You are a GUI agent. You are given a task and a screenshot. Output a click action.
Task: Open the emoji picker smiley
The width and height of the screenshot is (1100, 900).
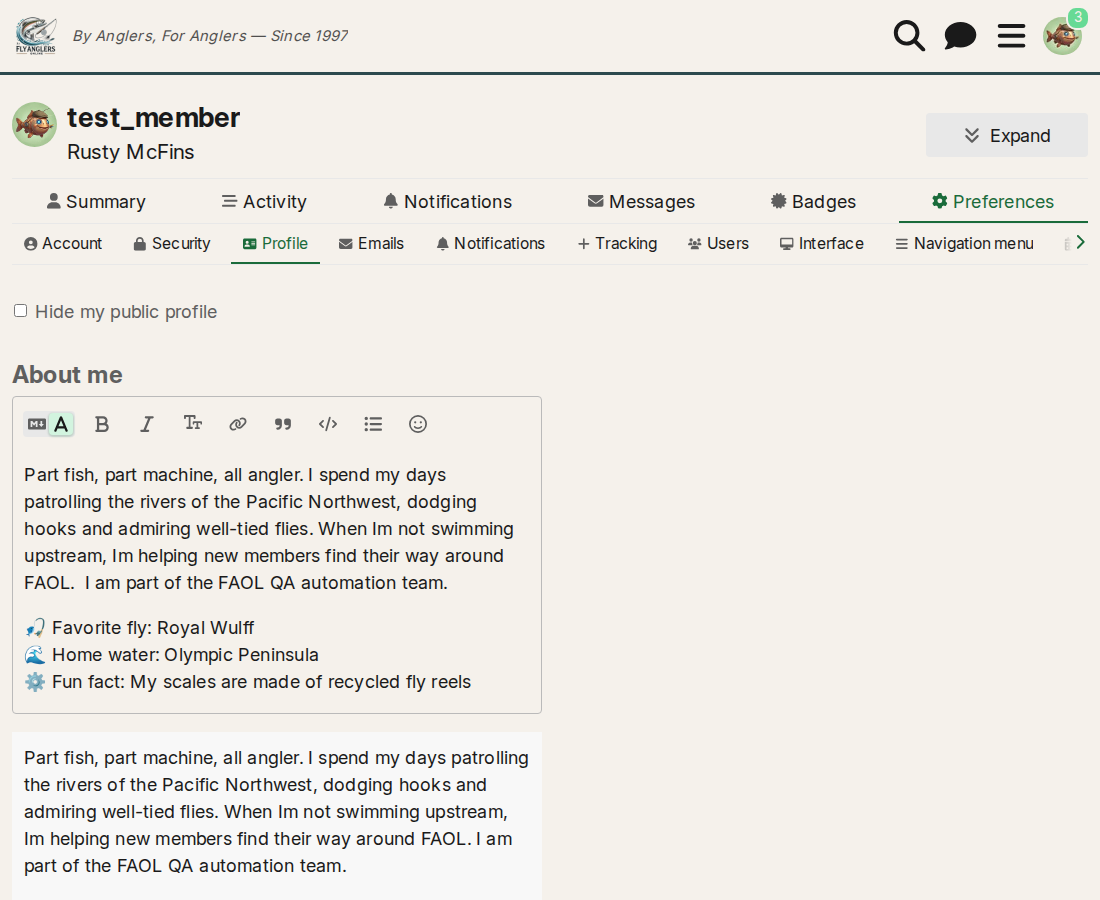[418, 424]
